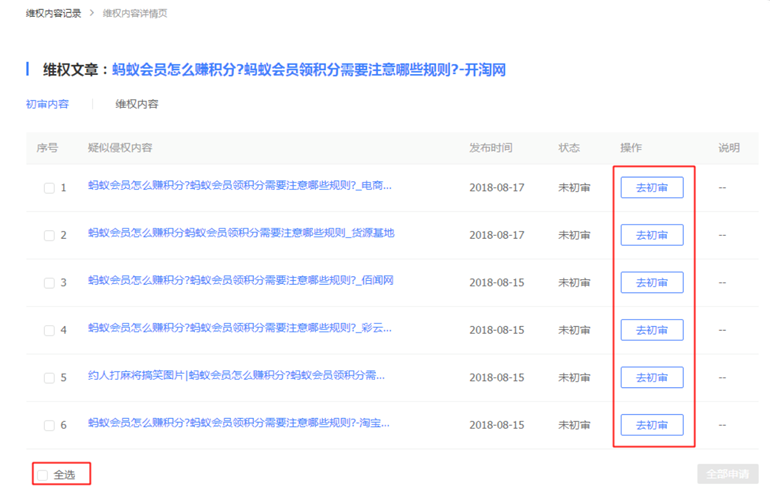Open the suspected article ending 货源基地
The height and width of the screenshot is (497, 770).
click(x=241, y=233)
